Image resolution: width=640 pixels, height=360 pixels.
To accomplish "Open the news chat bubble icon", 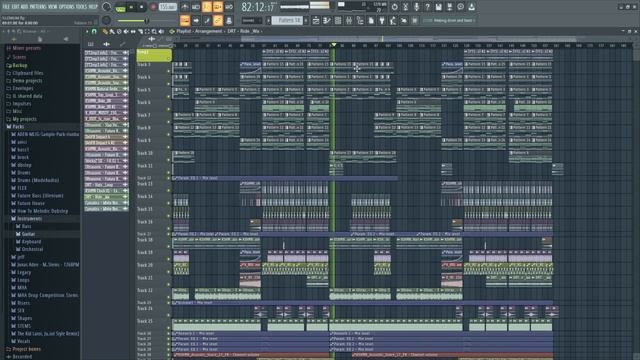I will pos(461,7).
